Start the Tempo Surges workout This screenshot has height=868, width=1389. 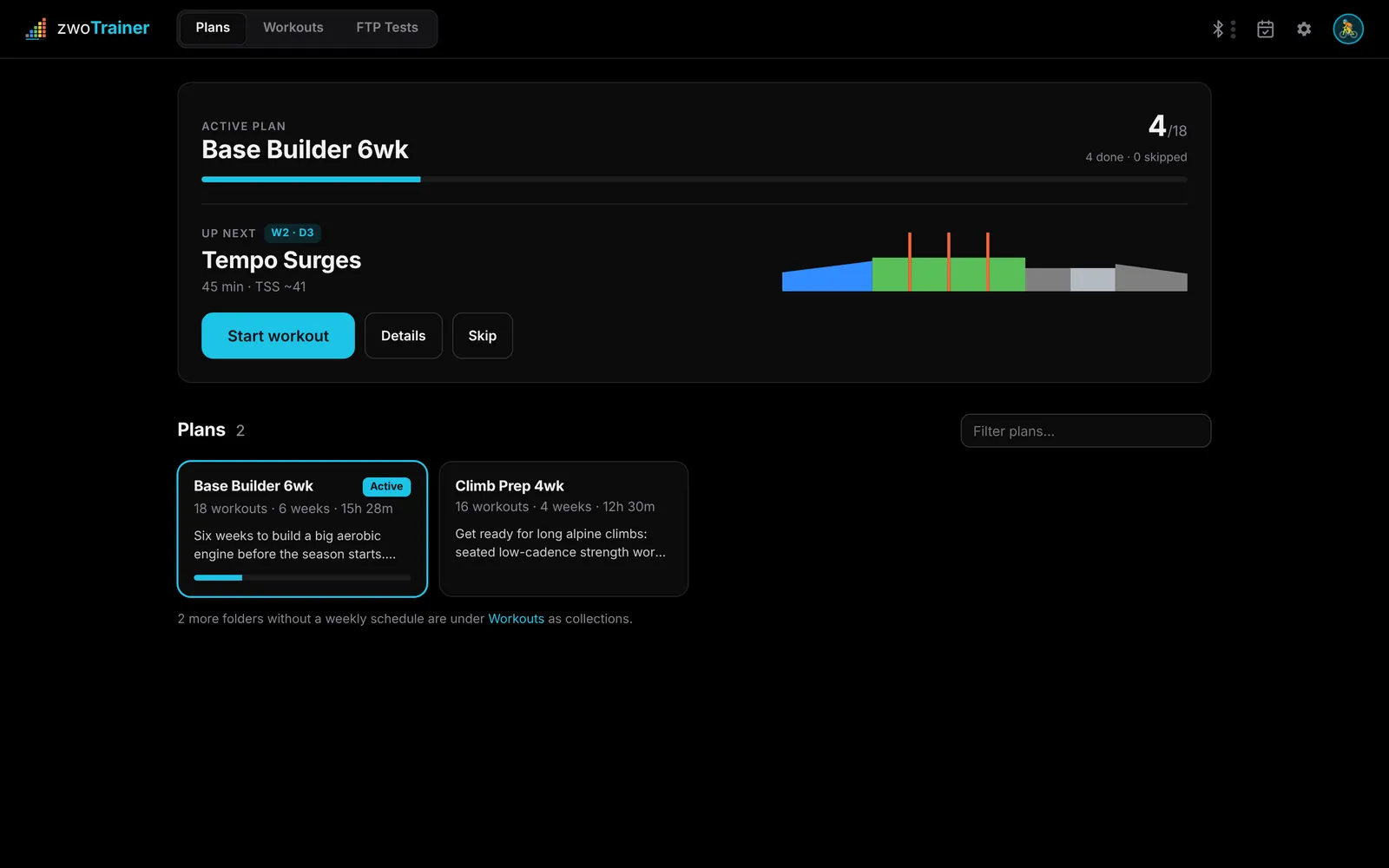pyautogui.click(x=278, y=336)
